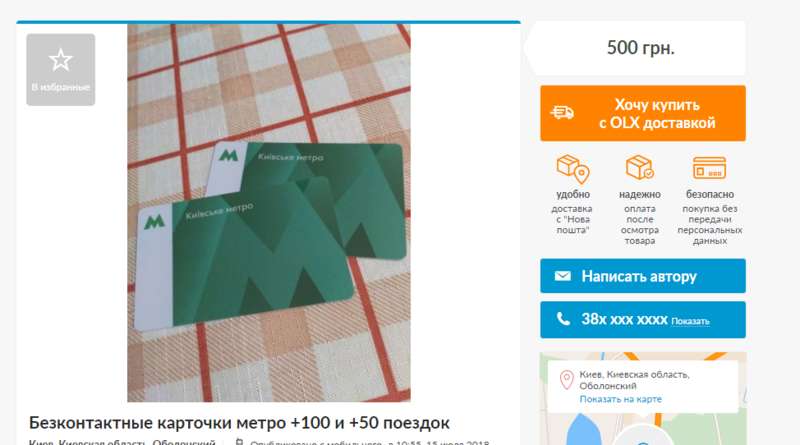Image resolution: width=800 pixels, height=445 pixels.
Task: Open 'Показать на карте' link
Action: [x=620, y=399]
